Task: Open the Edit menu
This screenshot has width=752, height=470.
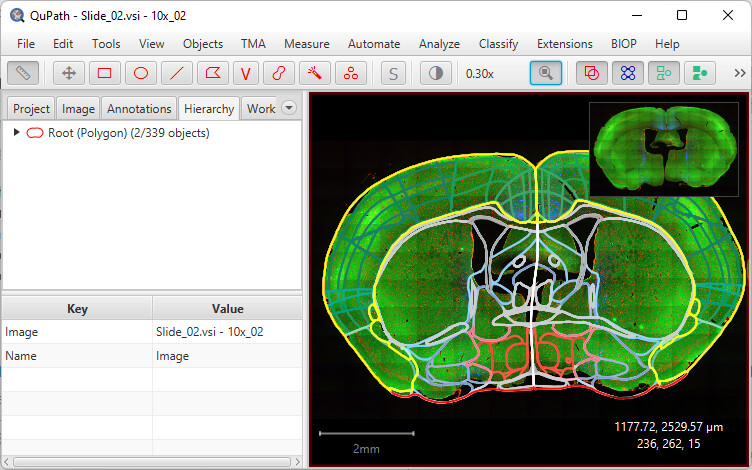Action: click(x=63, y=44)
